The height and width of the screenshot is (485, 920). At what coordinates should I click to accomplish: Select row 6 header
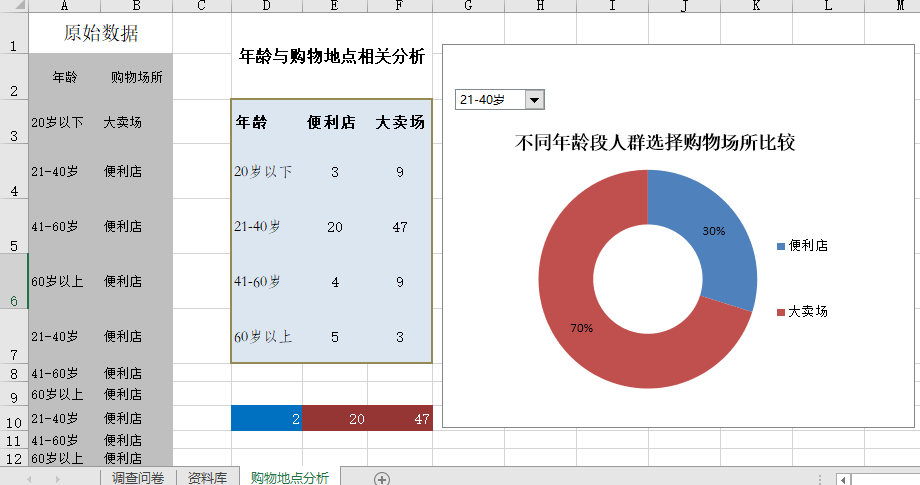pos(14,281)
